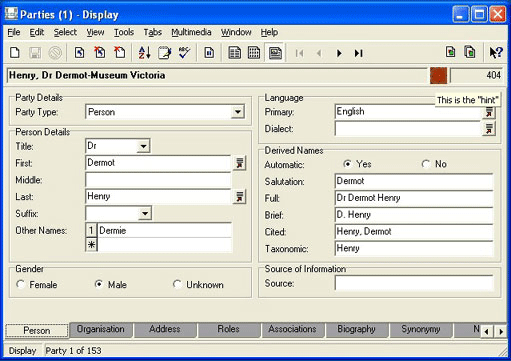Click the Source of Information field
Image resolution: width=511 pixels, height=361 pixels.
click(414, 283)
